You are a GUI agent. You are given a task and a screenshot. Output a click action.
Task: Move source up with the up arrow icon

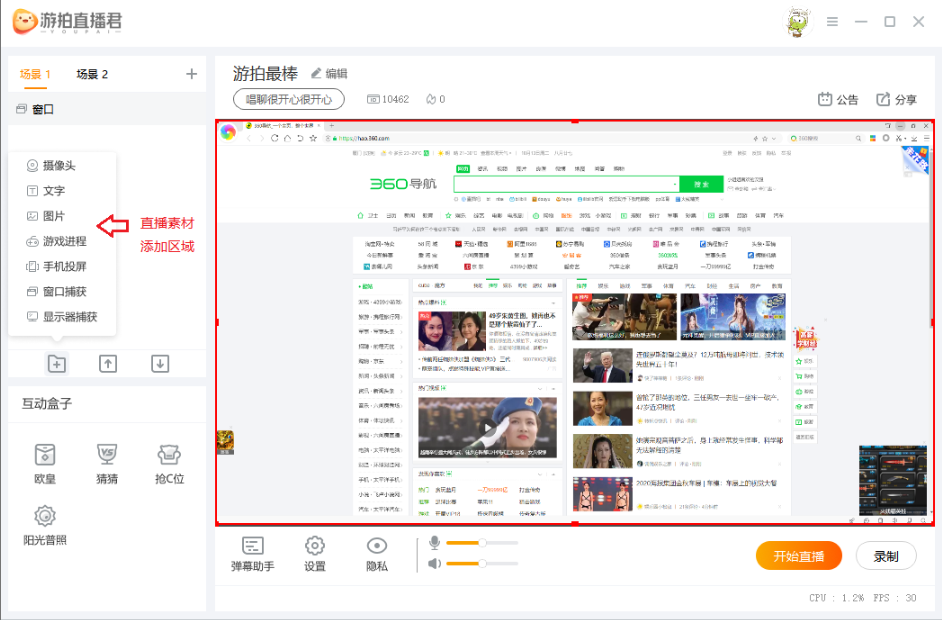pyautogui.click(x=108, y=364)
